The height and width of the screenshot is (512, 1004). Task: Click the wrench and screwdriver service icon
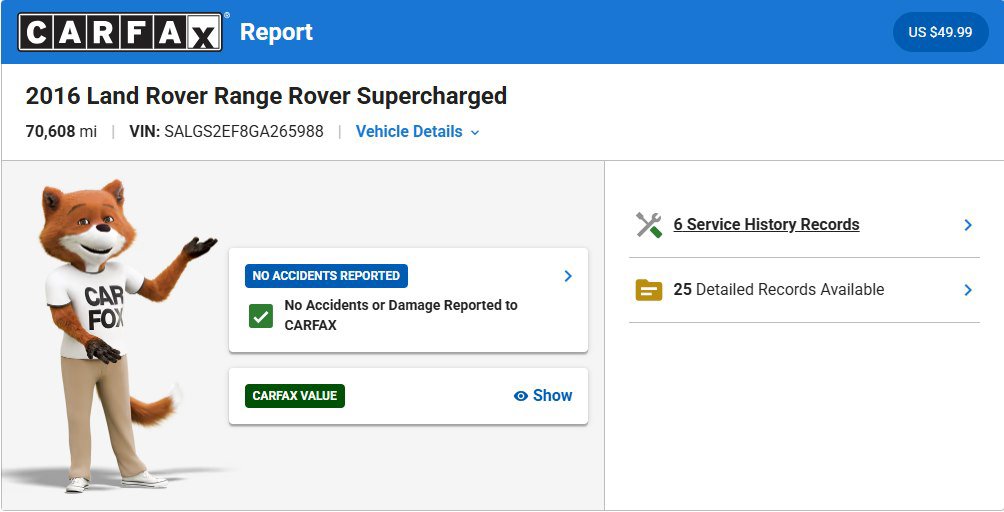point(649,225)
